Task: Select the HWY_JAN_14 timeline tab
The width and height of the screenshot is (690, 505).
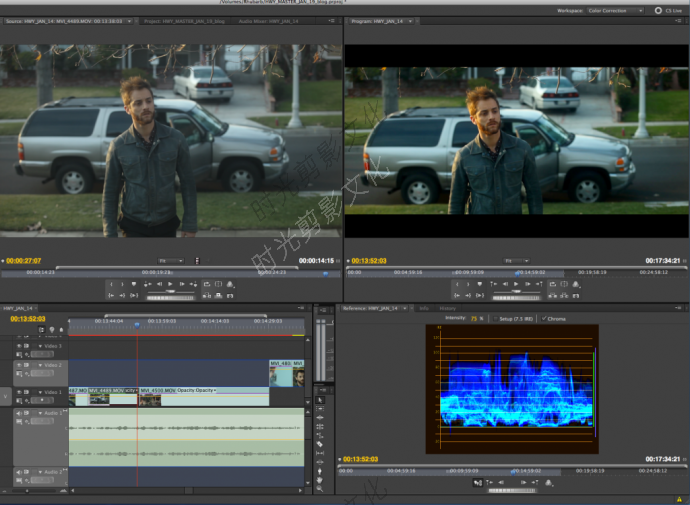Action: coord(18,308)
